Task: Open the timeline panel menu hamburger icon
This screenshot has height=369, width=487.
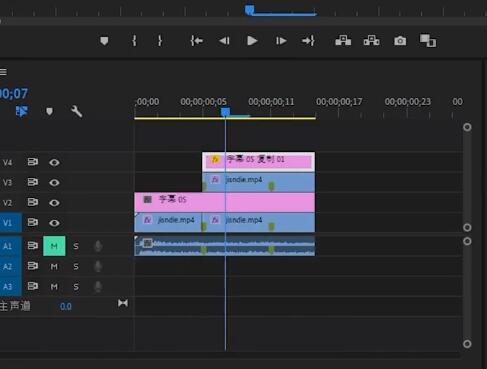Action: (3, 72)
